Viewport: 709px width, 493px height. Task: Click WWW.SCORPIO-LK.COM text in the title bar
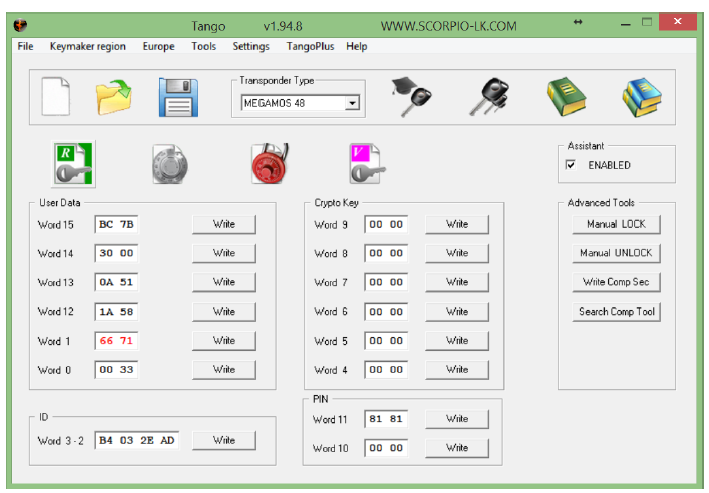[449, 26]
